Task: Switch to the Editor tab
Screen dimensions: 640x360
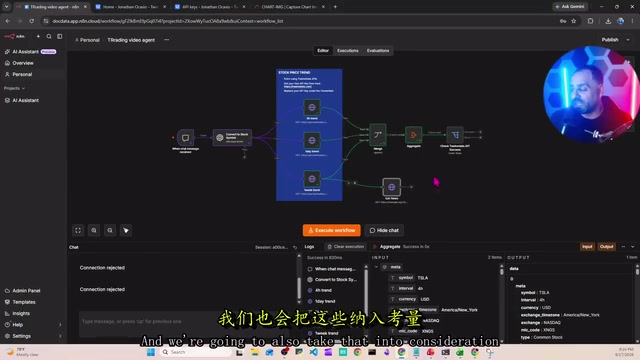Action: point(323,51)
